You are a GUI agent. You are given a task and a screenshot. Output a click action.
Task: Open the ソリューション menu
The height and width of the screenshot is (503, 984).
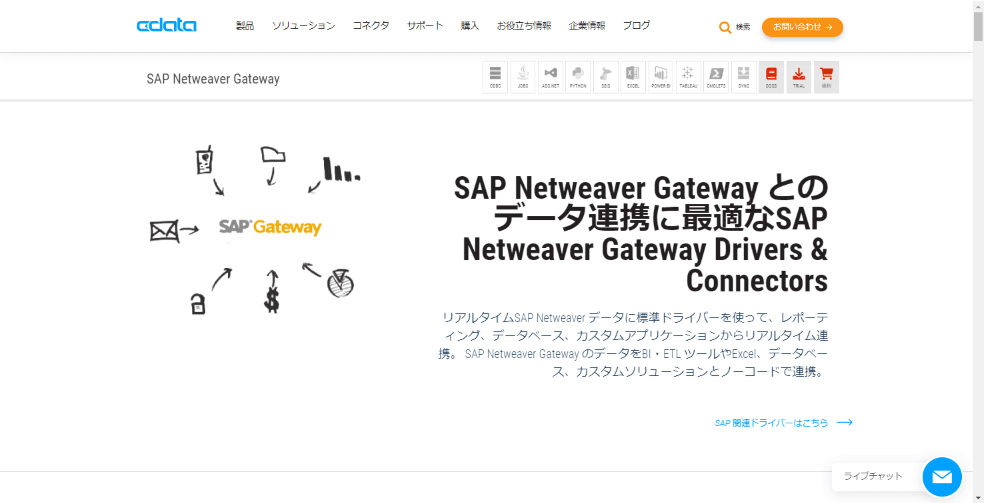pos(304,26)
